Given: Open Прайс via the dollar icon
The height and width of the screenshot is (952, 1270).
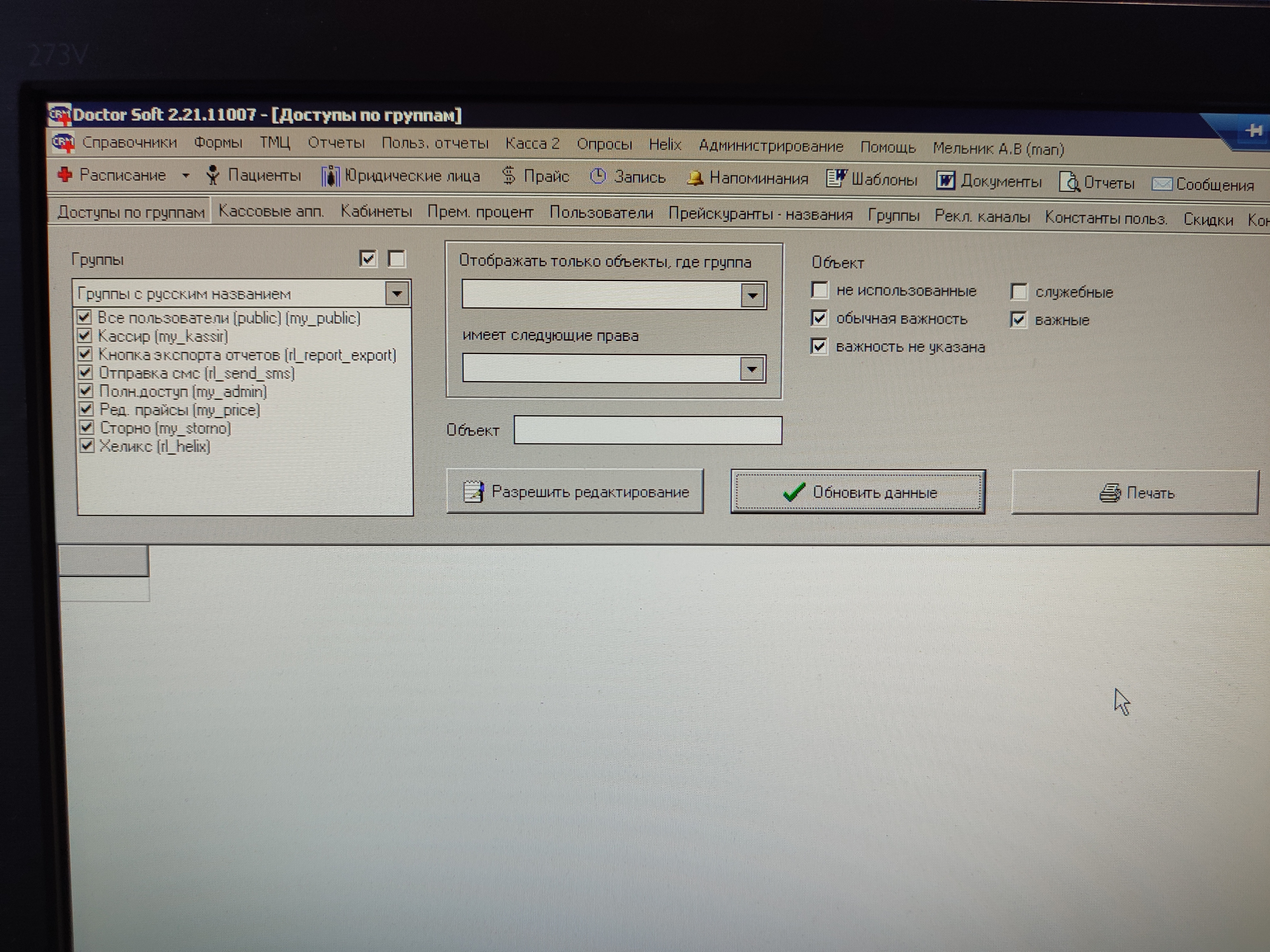Looking at the screenshot, I should click(x=509, y=175).
